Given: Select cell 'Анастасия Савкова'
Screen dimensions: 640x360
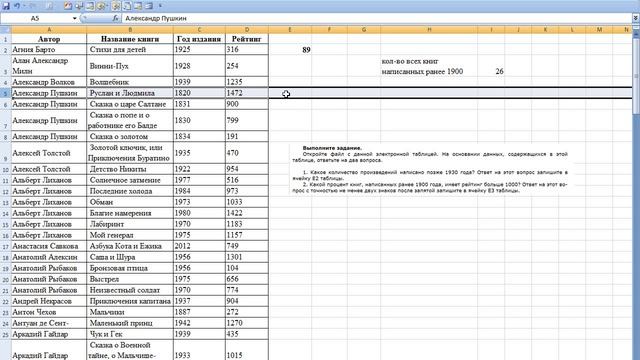Looking at the screenshot, I should [49, 247].
